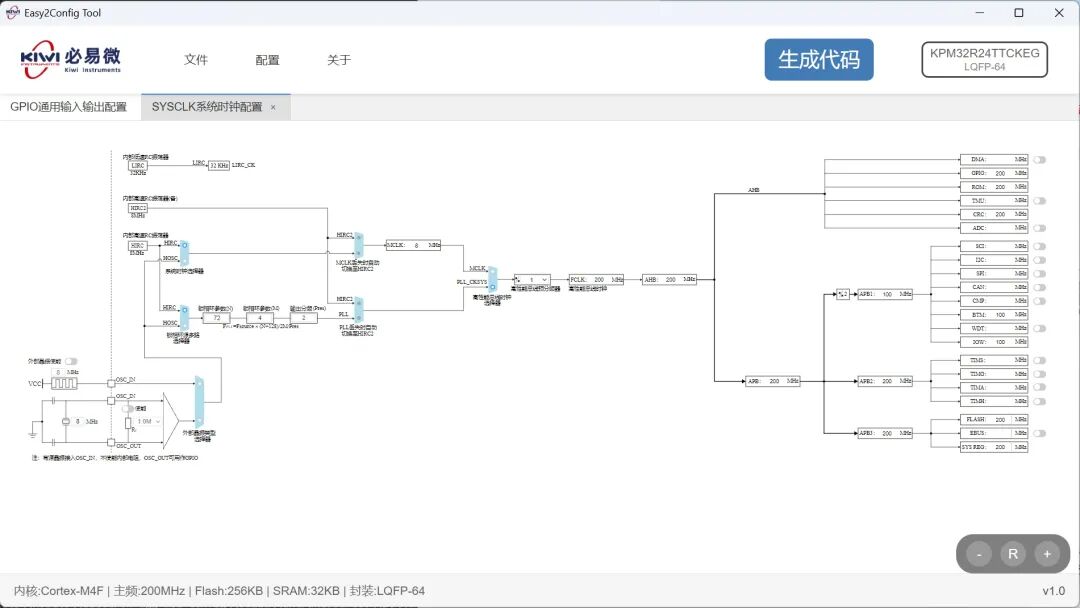Reset the diagram zoom with R button
1080x608 pixels.
click(x=1012, y=554)
